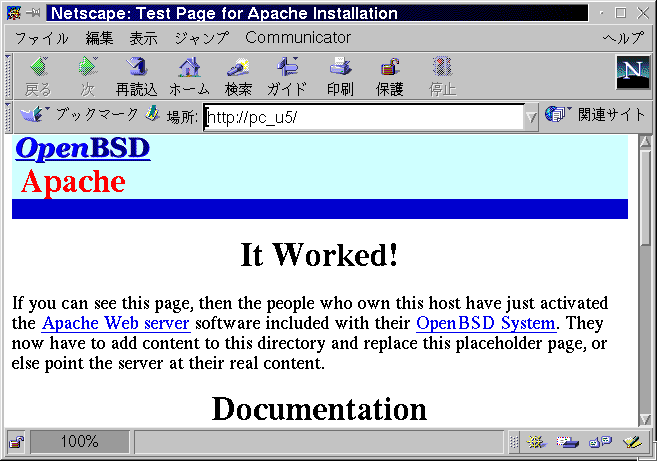657x461 pixels.
Task: Click the vertical scrollbar thumb
Action: point(645,198)
